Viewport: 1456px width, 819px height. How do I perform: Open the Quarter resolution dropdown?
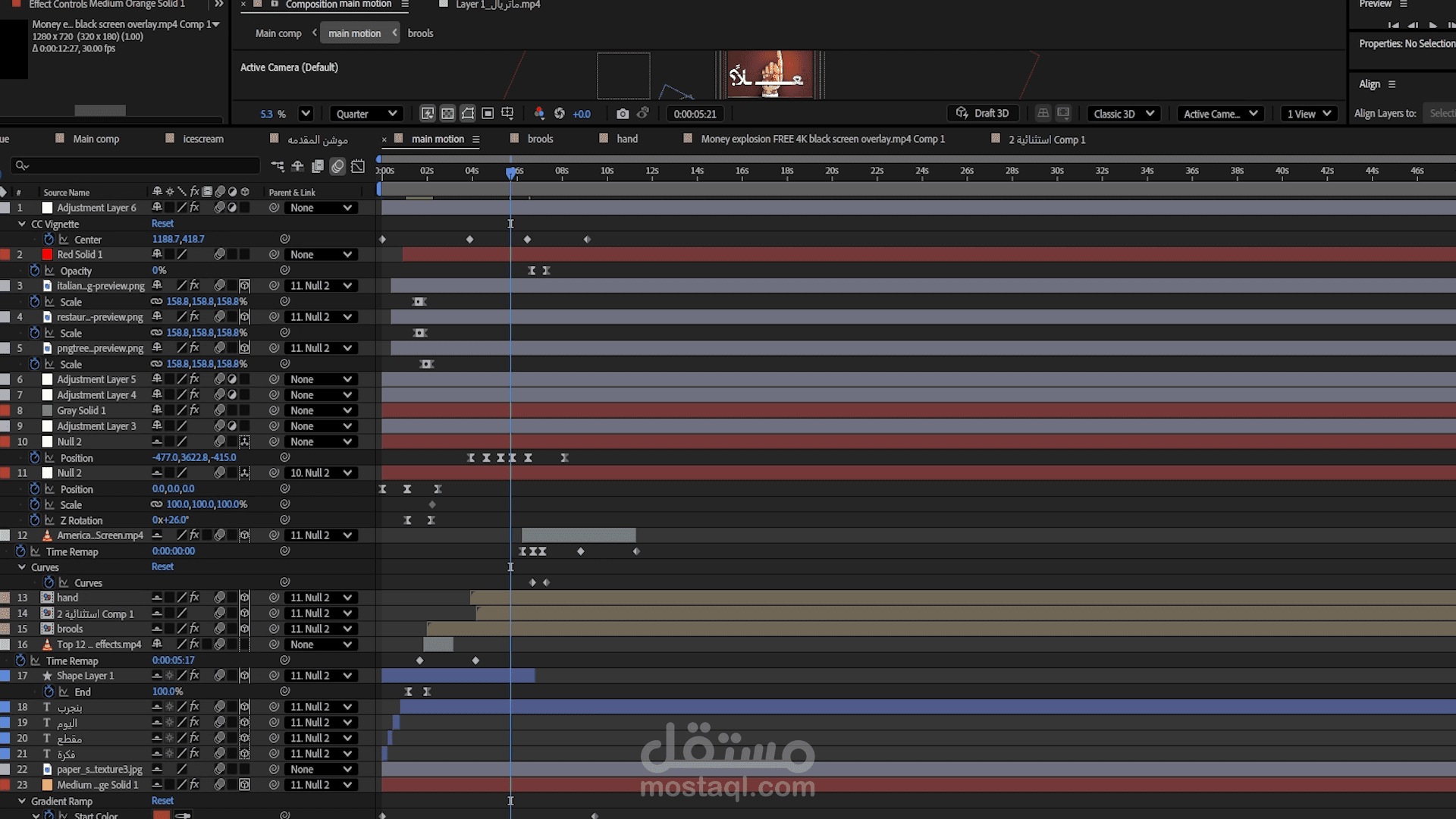click(366, 114)
